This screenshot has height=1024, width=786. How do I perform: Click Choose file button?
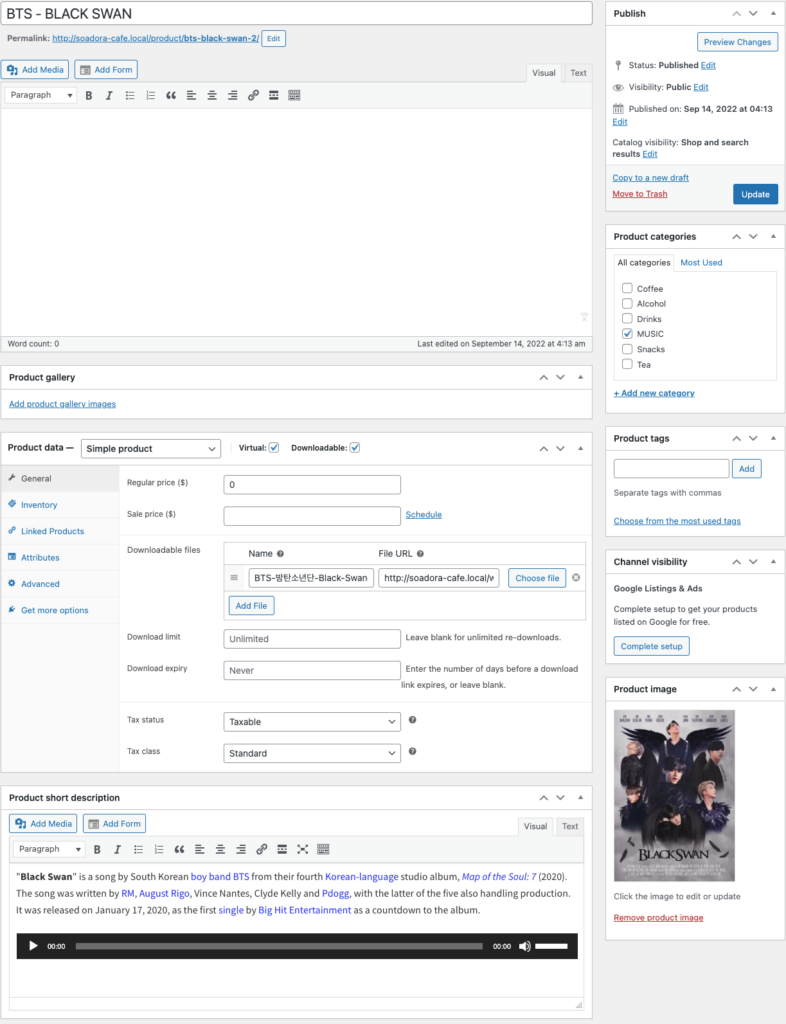[x=537, y=578]
